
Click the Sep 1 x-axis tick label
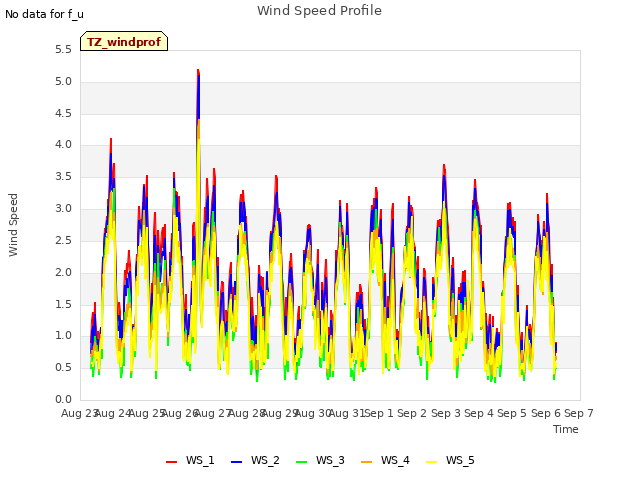(x=379, y=413)
